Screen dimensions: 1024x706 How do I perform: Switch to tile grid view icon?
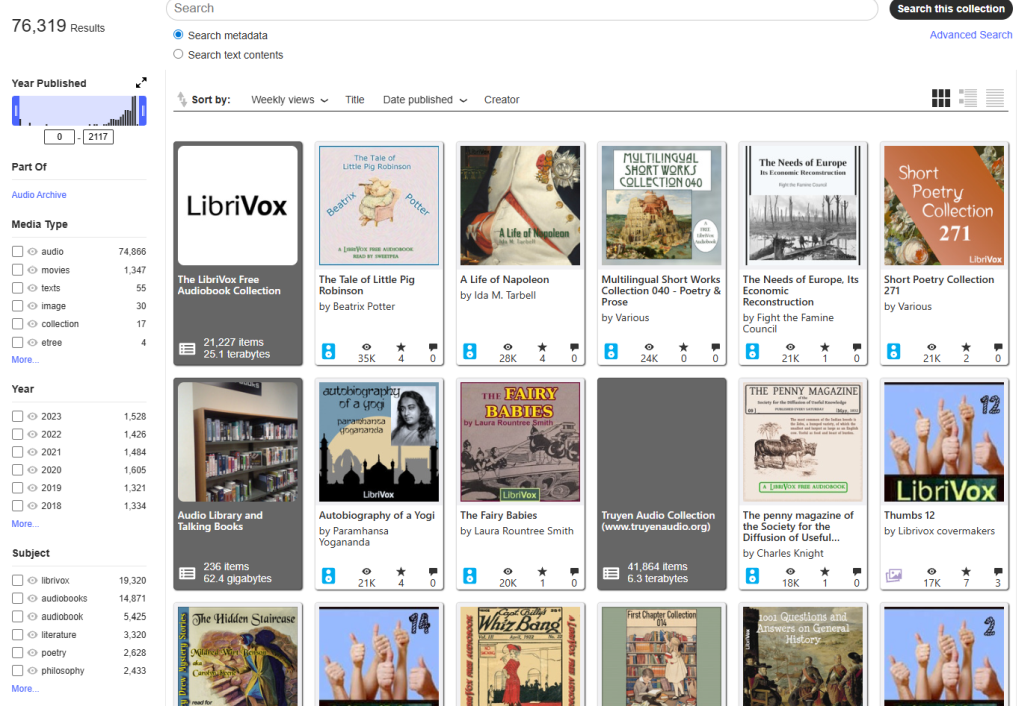941,98
